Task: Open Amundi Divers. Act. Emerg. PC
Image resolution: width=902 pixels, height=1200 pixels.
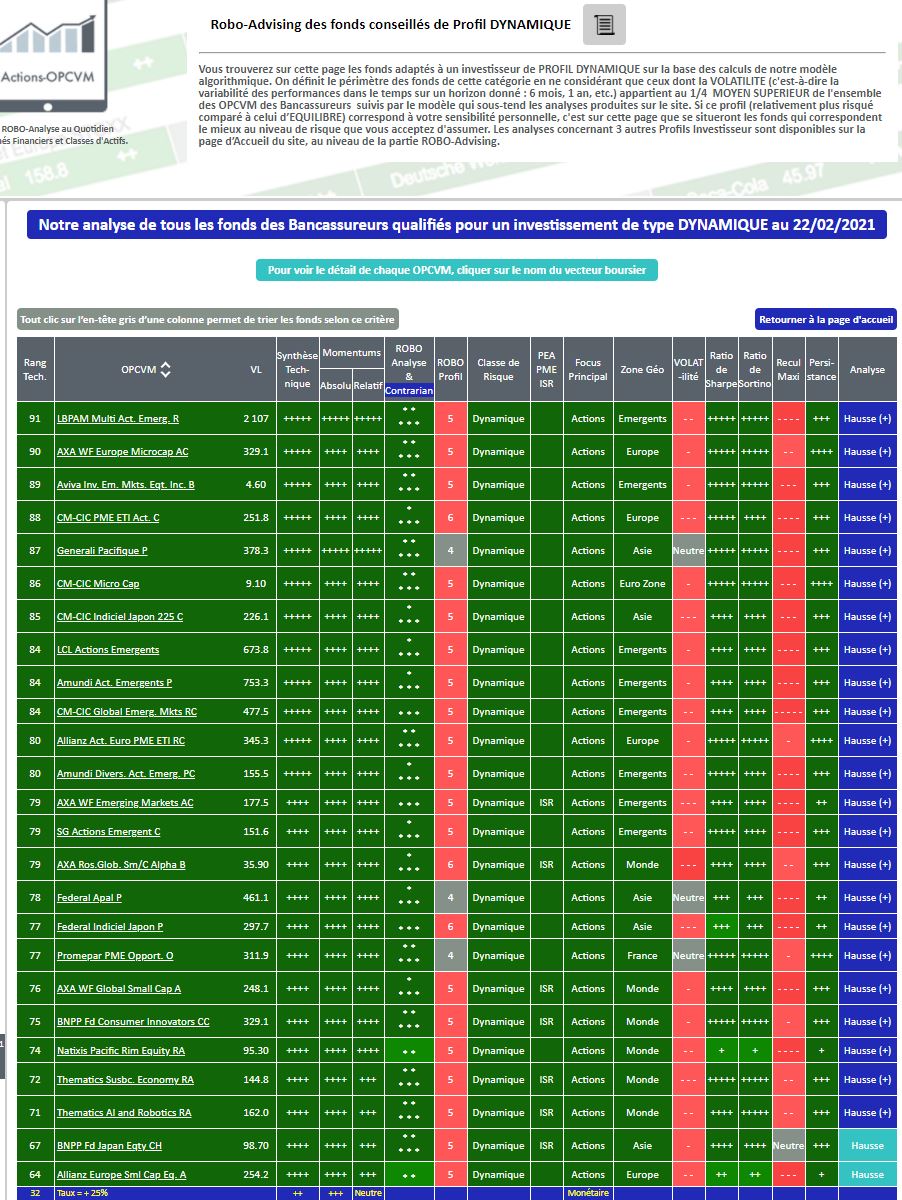Action: (x=126, y=774)
